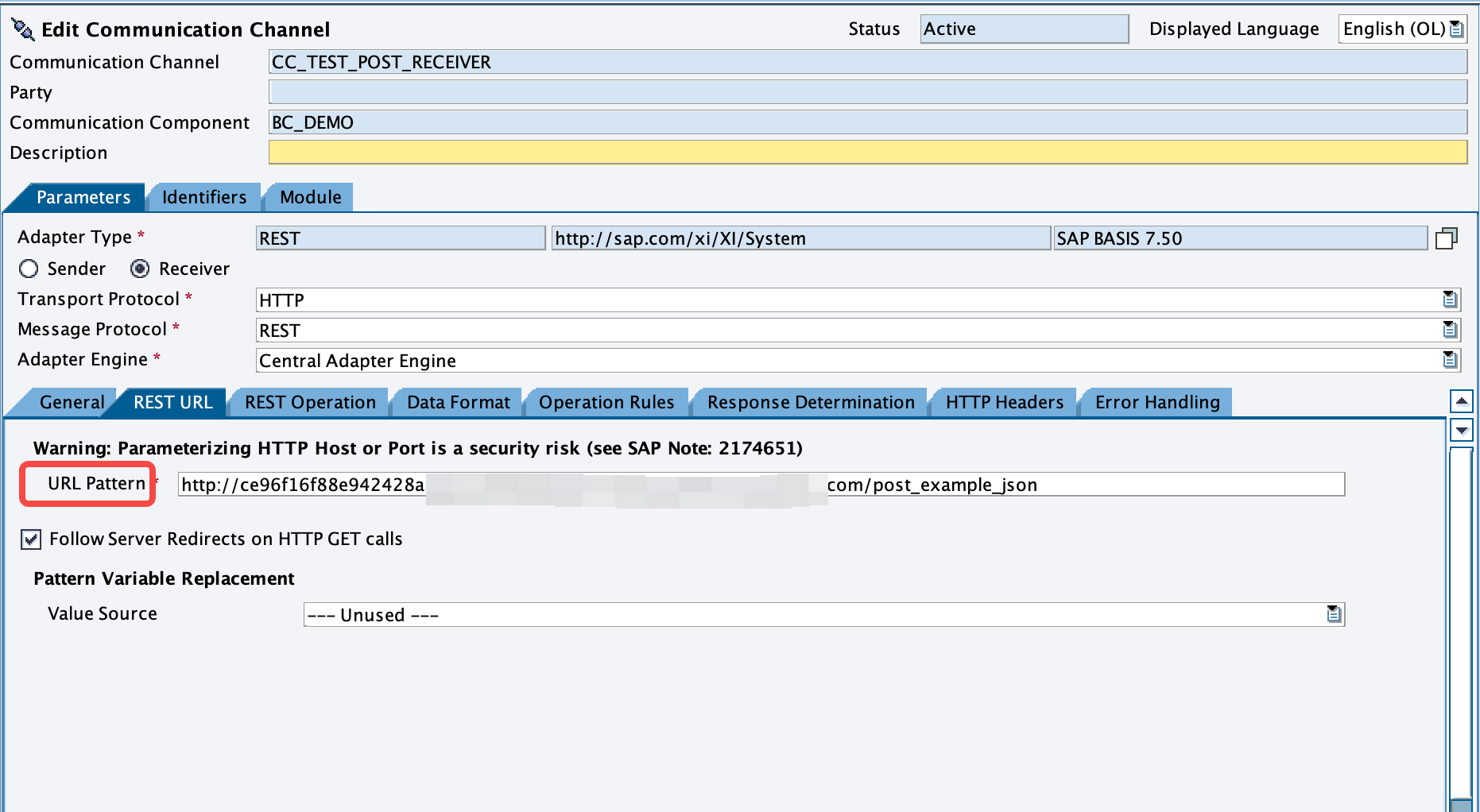
Task: Open the General sub-tab
Action: (72, 402)
